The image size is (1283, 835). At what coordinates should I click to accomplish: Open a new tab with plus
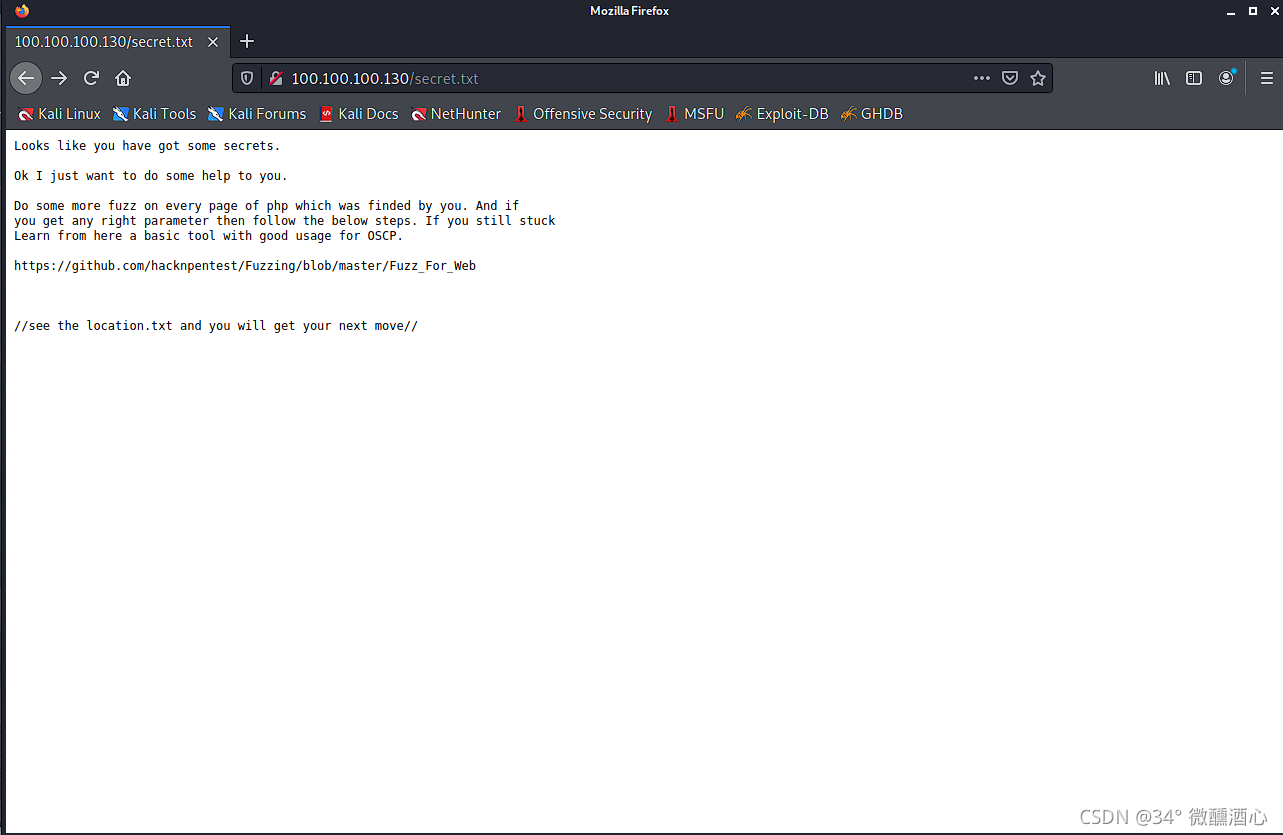pyautogui.click(x=247, y=41)
